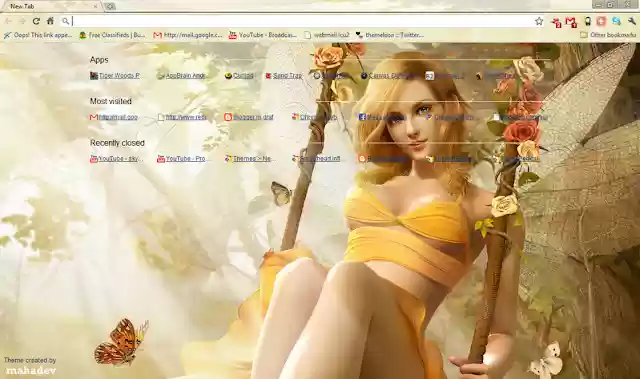This screenshot has height=379, width=640.
Task: Click the Blogger icon in Most visited
Action: pyautogui.click(x=228, y=117)
